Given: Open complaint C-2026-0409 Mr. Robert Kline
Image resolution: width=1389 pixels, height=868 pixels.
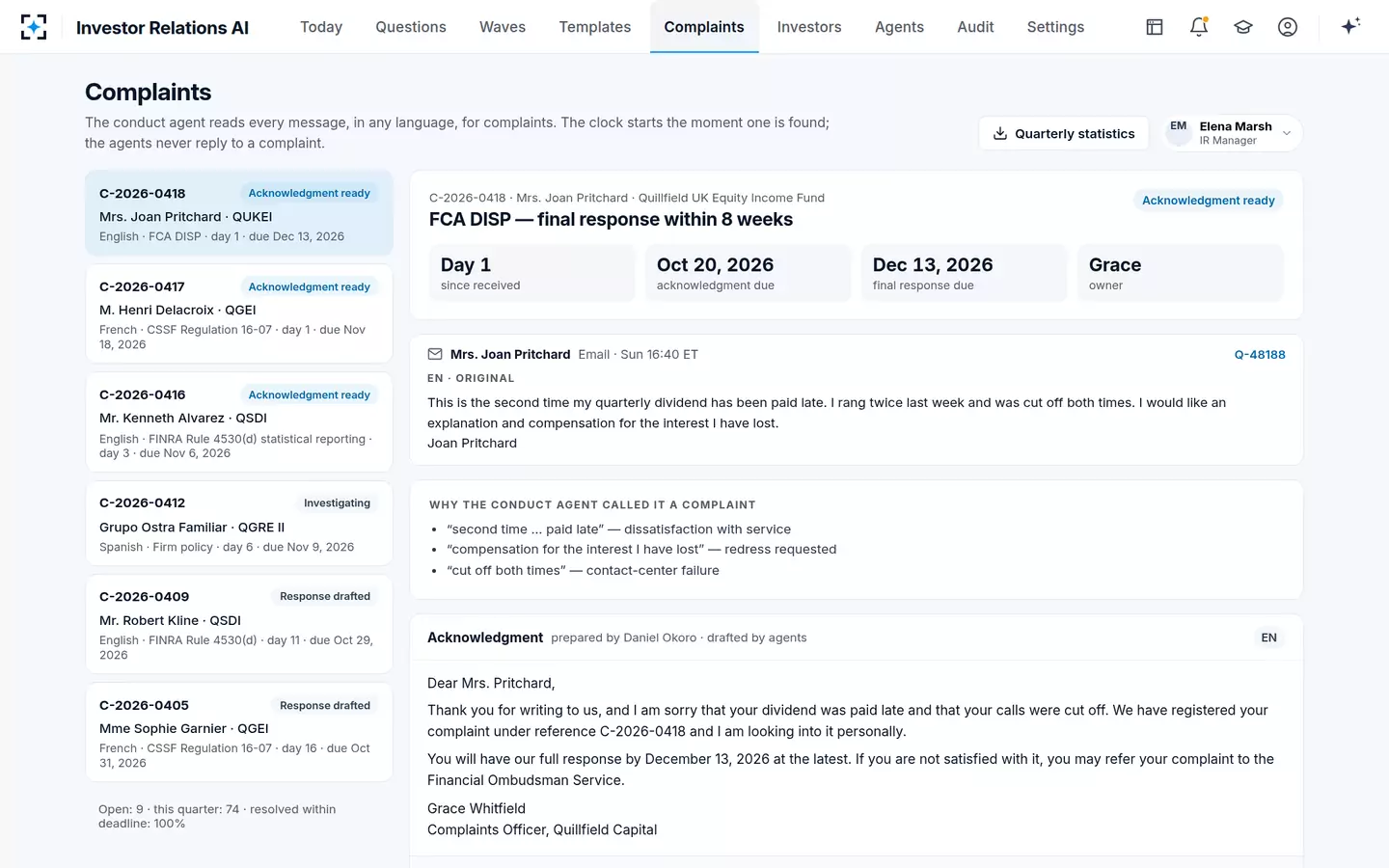Looking at the screenshot, I should pos(239,624).
